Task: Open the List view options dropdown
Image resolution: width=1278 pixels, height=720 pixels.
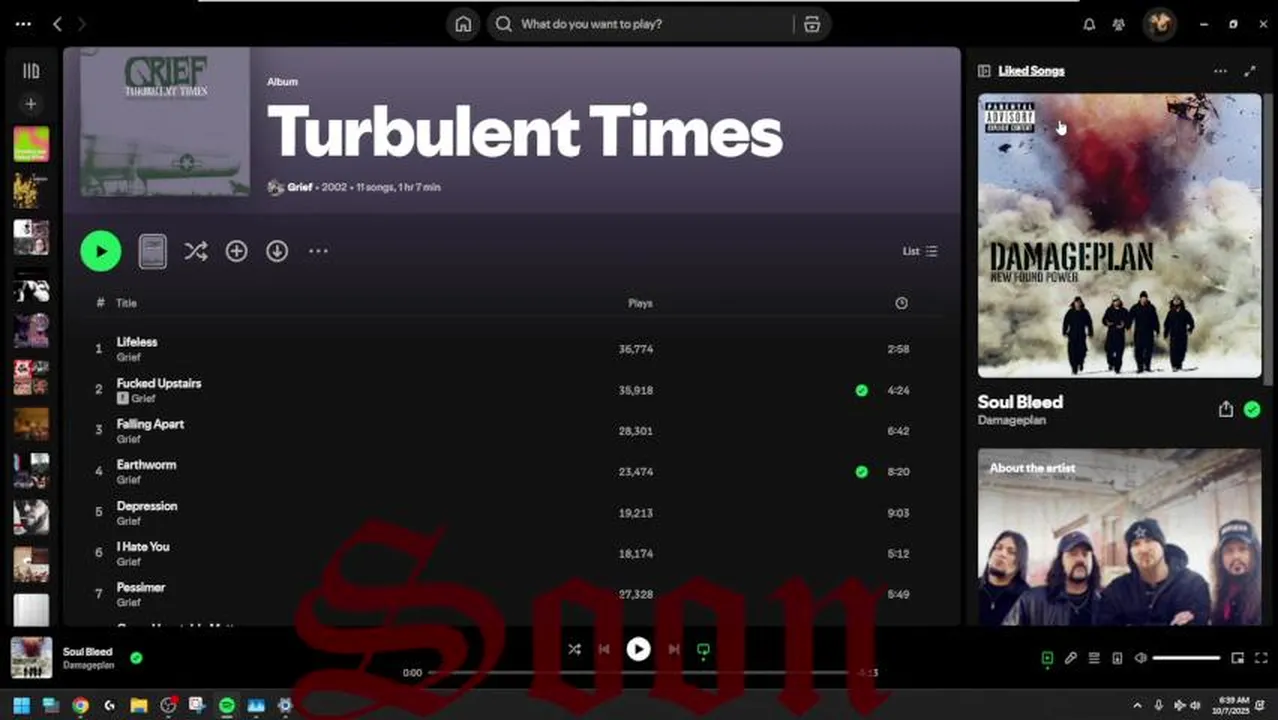Action: point(920,251)
